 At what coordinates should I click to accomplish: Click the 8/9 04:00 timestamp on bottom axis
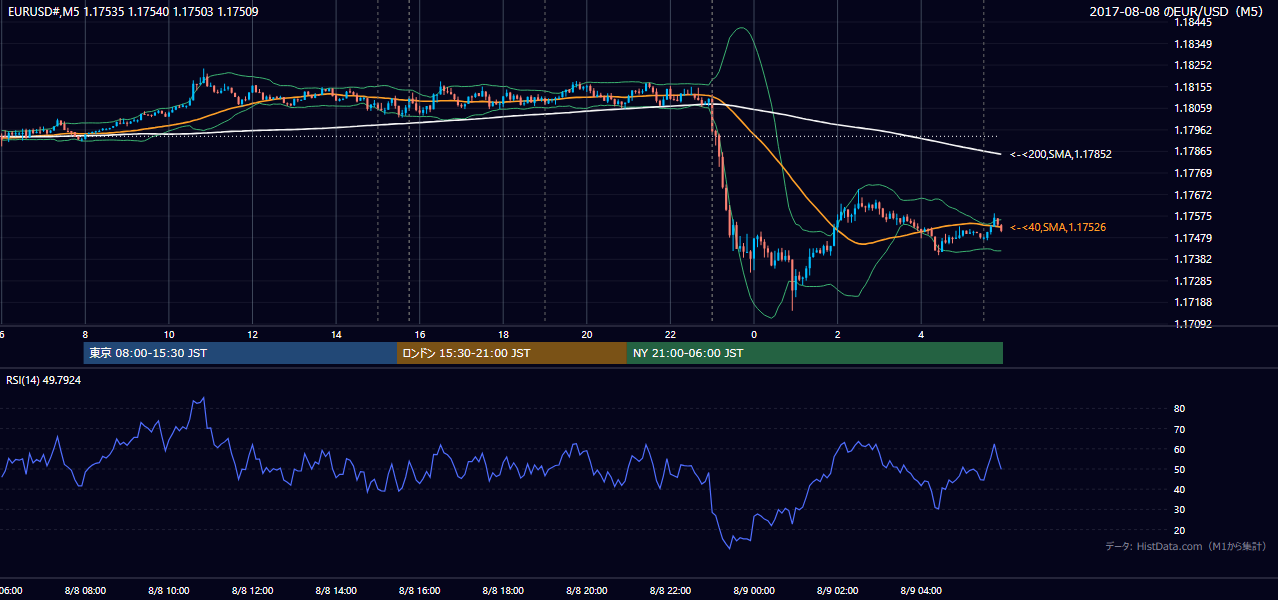921,591
